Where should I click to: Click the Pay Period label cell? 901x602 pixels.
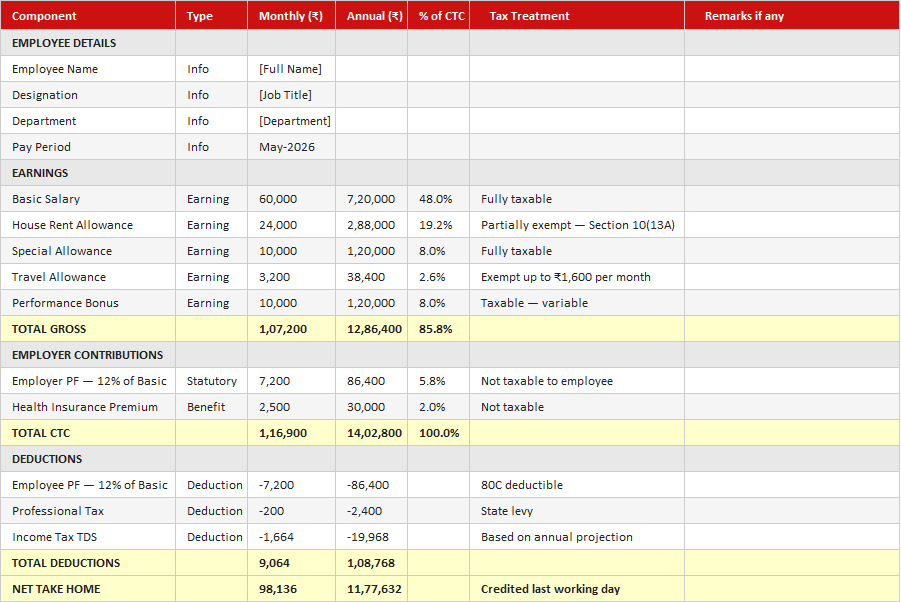[88, 147]
